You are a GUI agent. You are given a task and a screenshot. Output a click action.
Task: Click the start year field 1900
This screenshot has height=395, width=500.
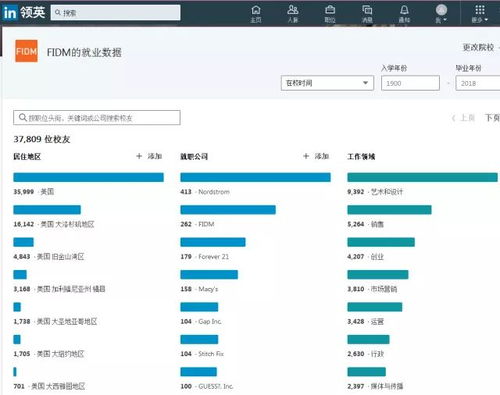point(410,83)
